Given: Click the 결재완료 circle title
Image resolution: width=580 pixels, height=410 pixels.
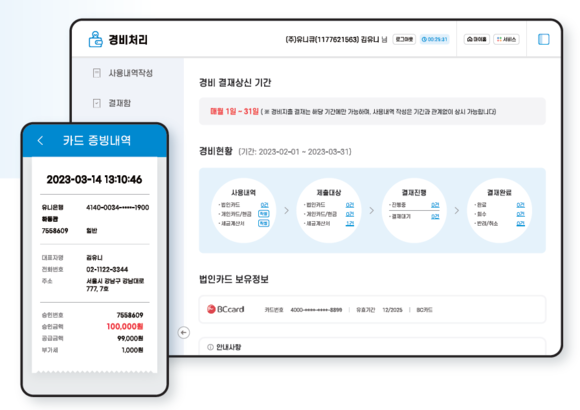Looking at the screenshot, I should [499, 192].
